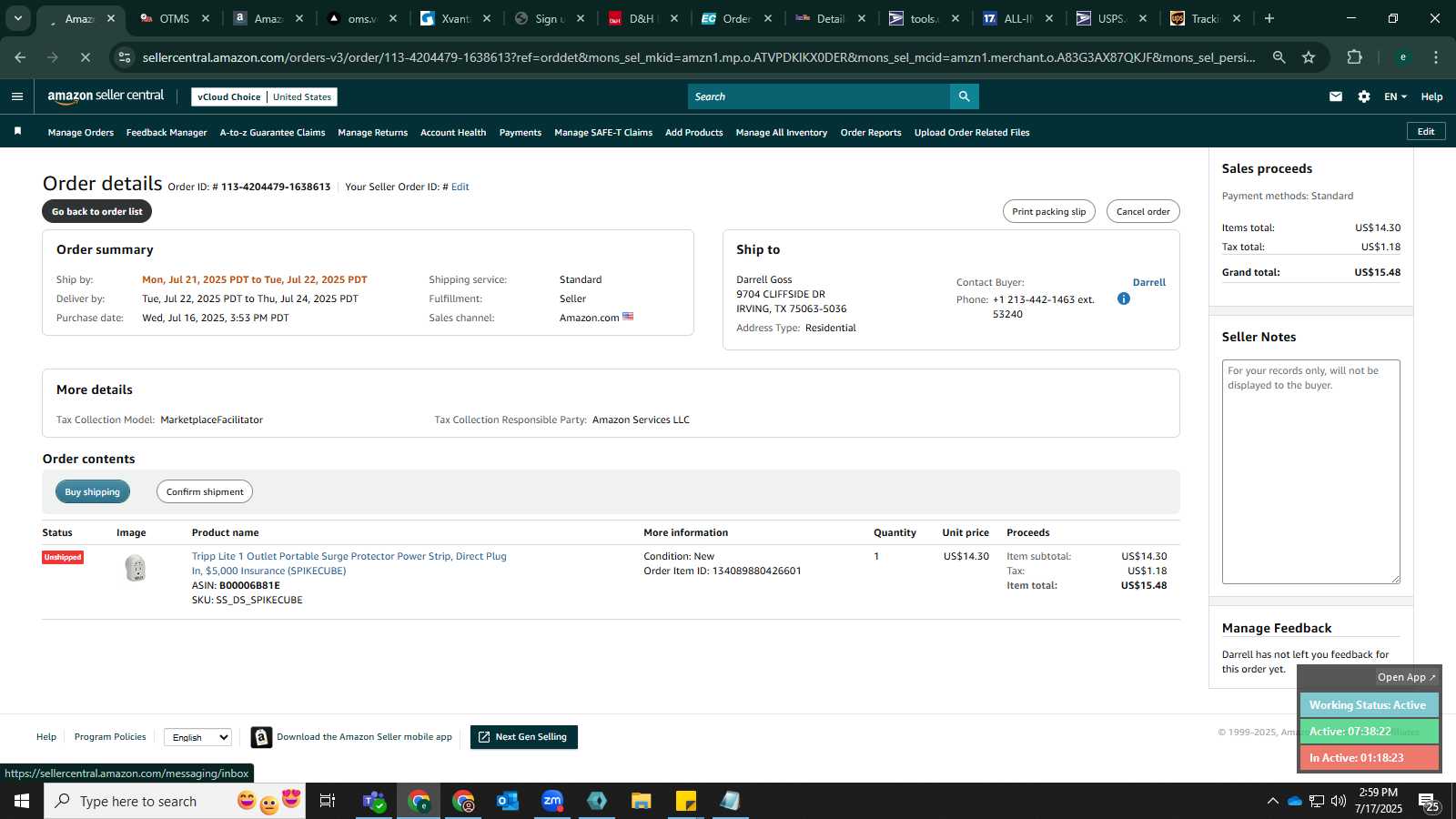Viewport: 1456px width, 819px height.
Task: Open Tripp Lite product name link
Action: (x=349, y=563)
